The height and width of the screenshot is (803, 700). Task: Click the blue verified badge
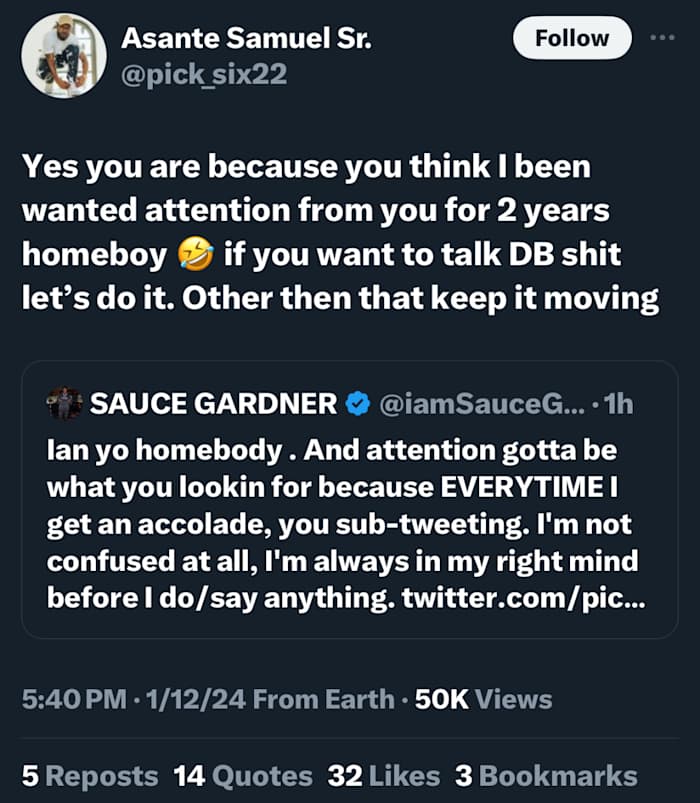(x=357, y=404)
